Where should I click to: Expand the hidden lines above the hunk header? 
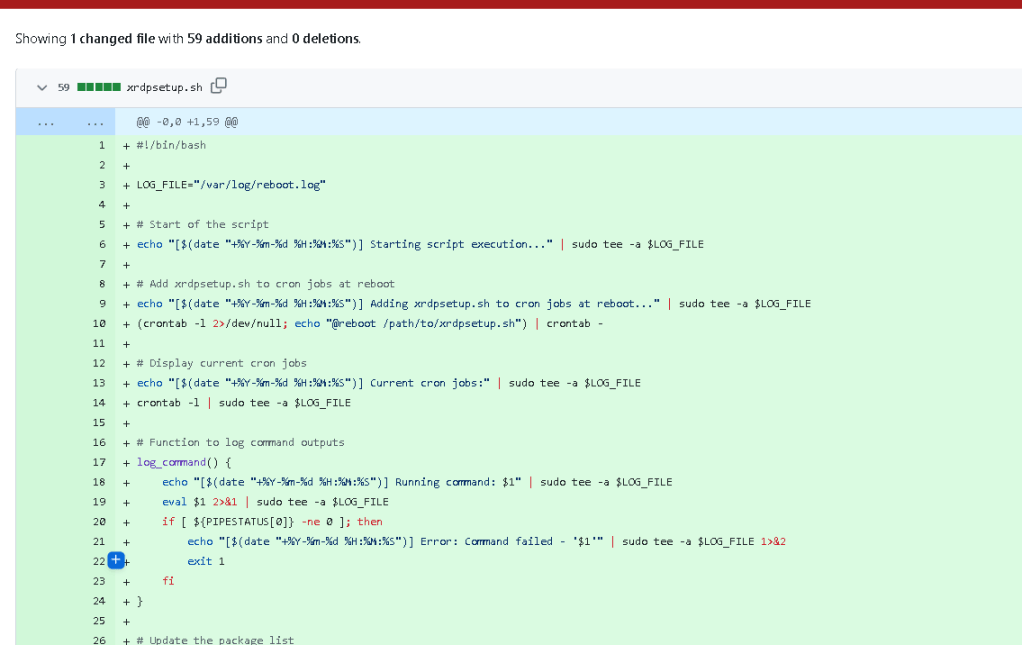point(65,122)
